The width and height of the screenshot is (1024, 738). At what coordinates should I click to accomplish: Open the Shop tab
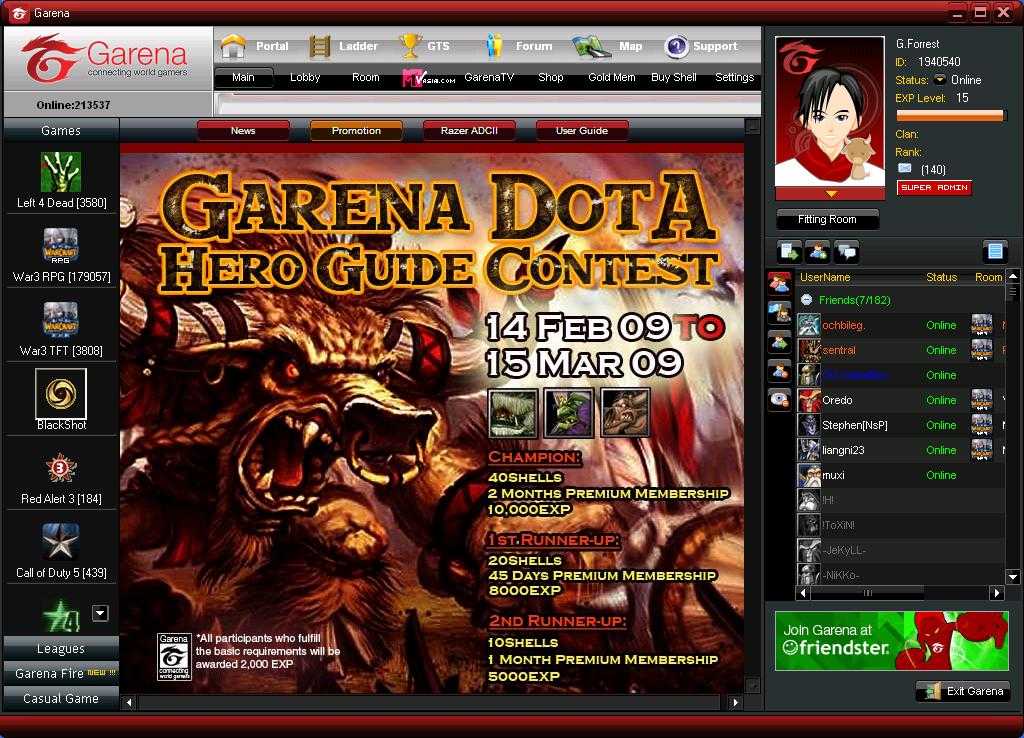(551, 78)
